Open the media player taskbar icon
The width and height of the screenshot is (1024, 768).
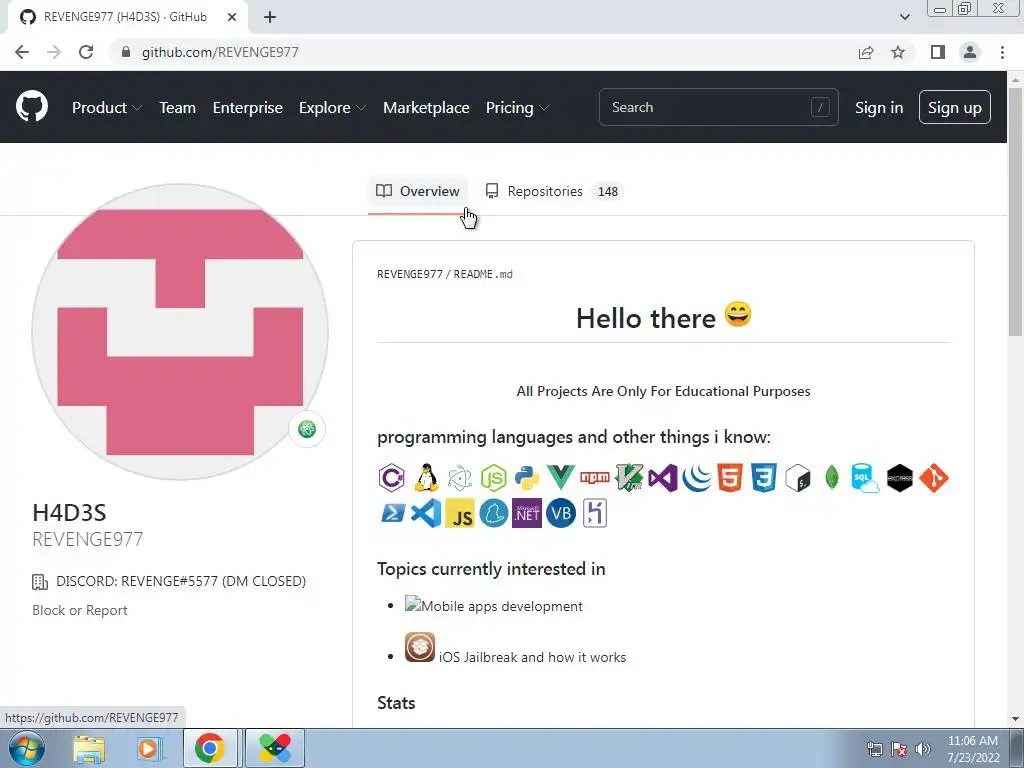pyautogui.click(x=148, y=748)
